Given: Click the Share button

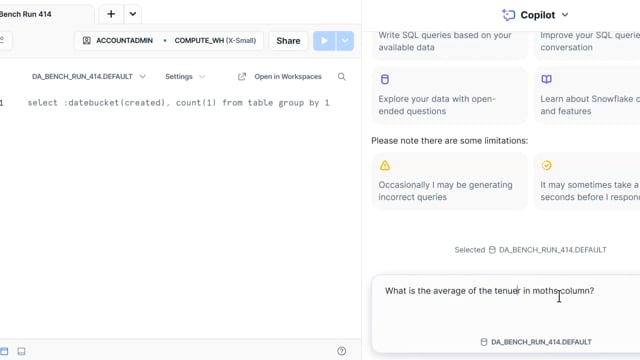Looking at the screenshot, I should pyautogui.click(x=288, y=40).
